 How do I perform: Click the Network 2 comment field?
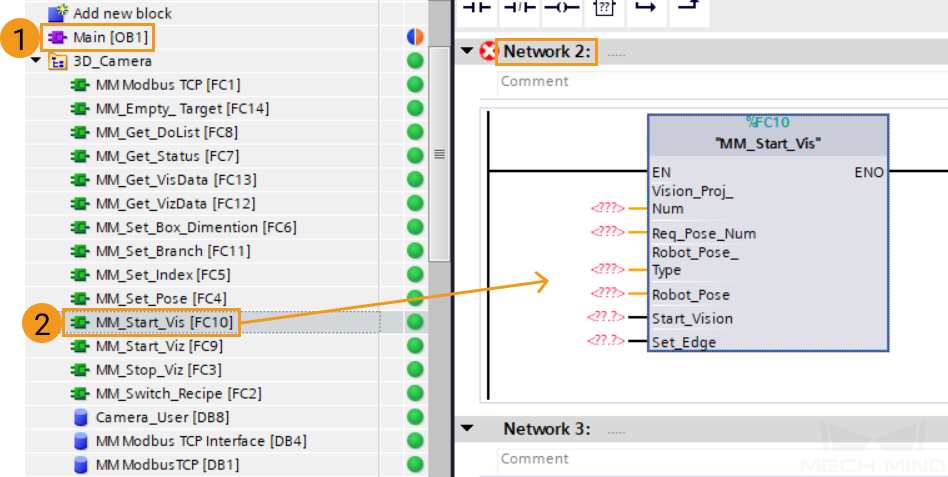pyautogui.click(x=722, y=82)
